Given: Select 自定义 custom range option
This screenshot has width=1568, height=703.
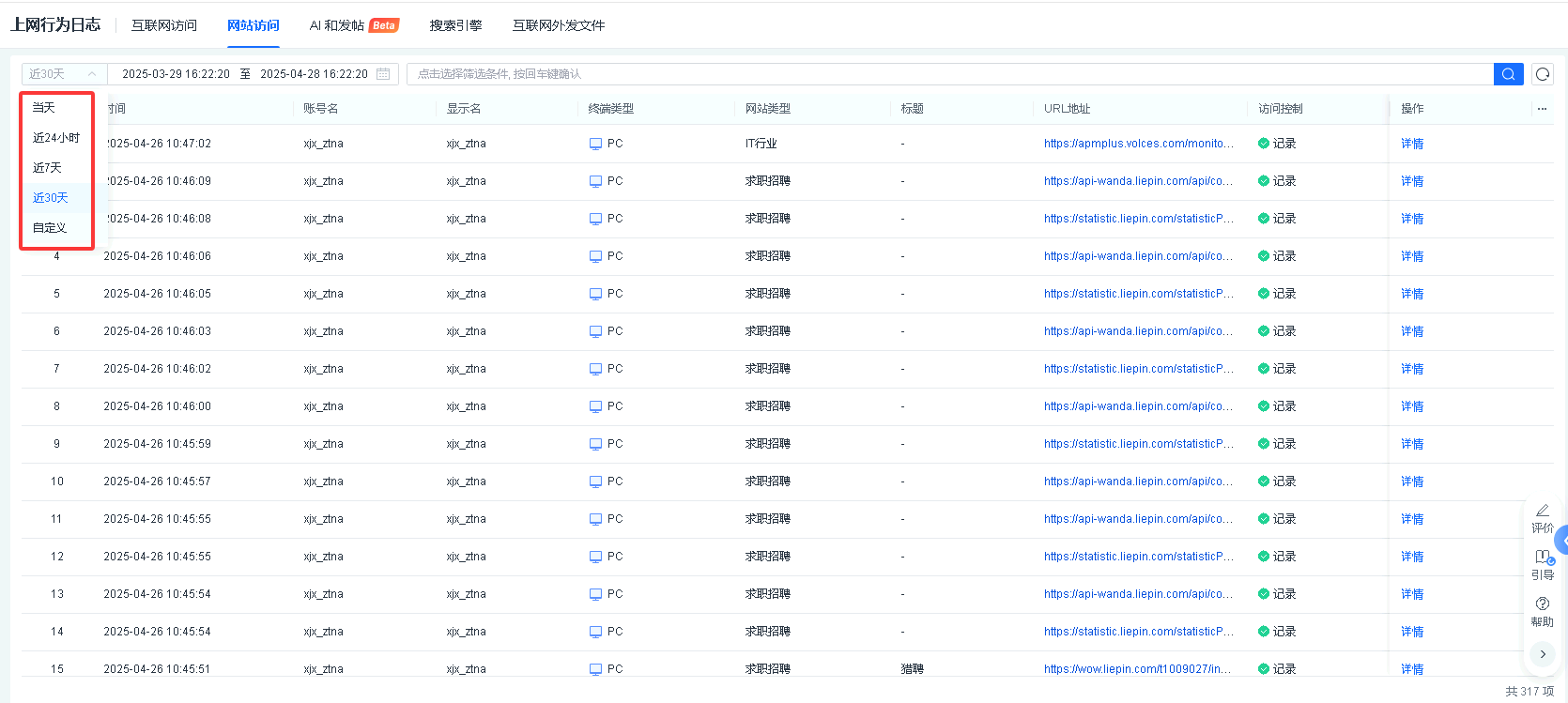Looking at the screenshot, I should coord(50,228).
